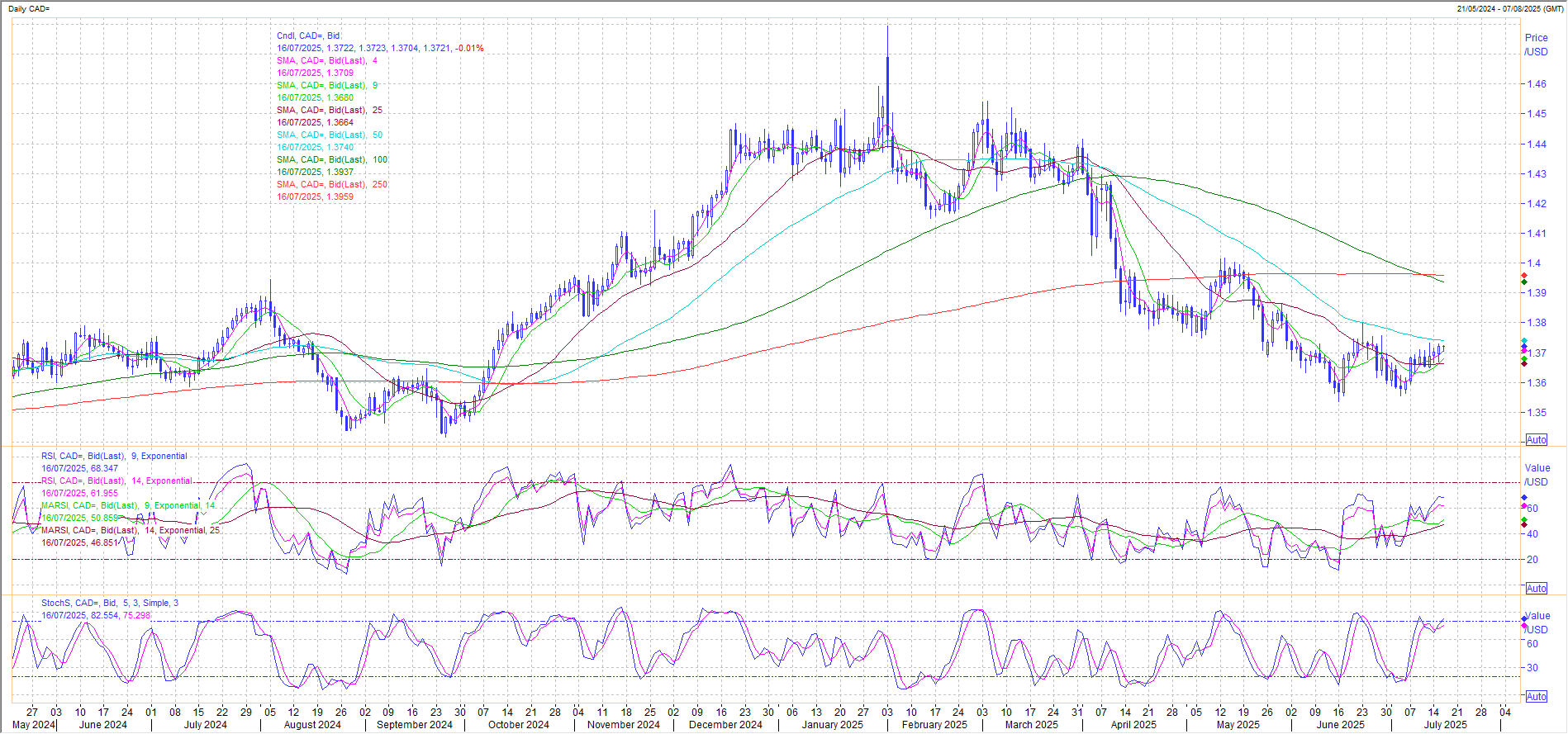This screenshot has height=734, width=1568.
Task: Click the May 2025 label on the time axis
Action: tap(1238, 725)
